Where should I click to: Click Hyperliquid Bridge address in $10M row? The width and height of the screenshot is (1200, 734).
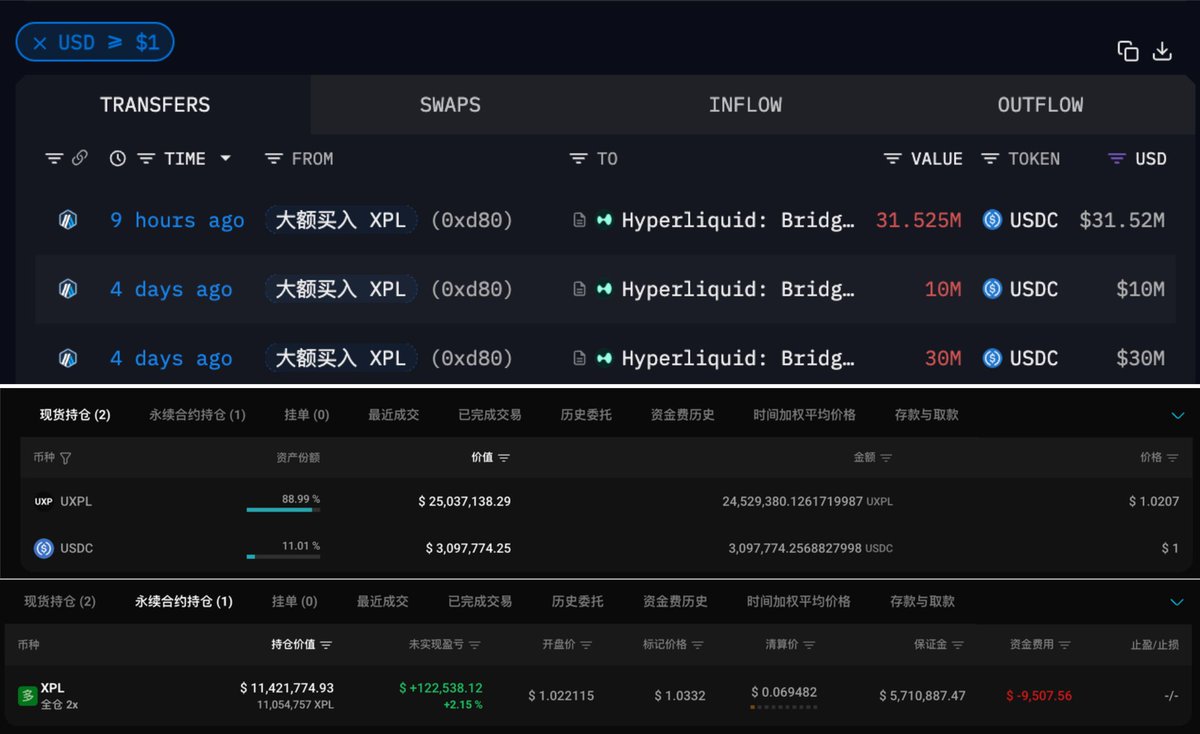(x=738, y=289)
